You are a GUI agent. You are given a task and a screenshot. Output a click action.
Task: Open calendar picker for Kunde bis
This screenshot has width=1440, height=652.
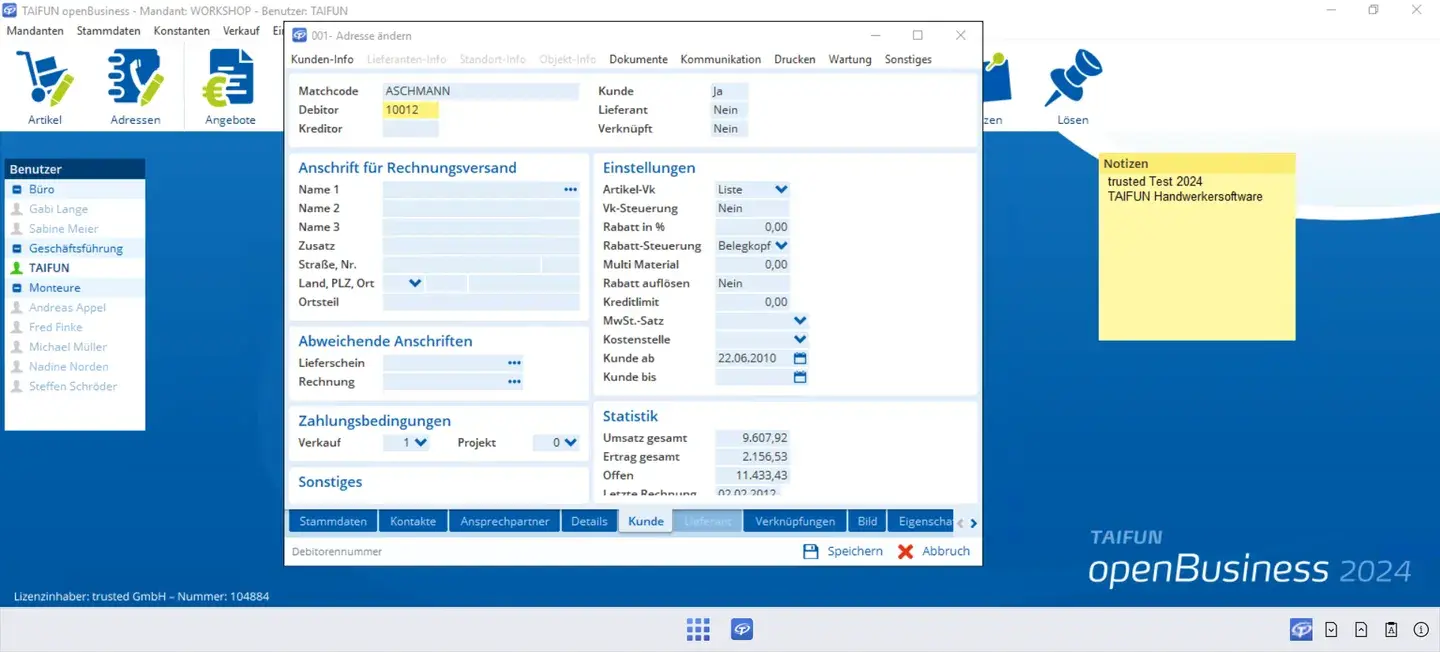pyautogui.click(x=800, y=377)
